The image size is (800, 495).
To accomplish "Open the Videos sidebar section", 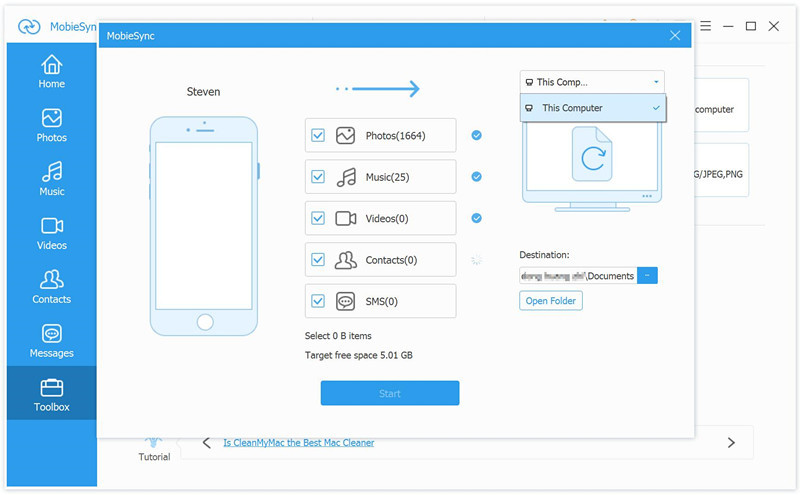I will tap(52, 233).
